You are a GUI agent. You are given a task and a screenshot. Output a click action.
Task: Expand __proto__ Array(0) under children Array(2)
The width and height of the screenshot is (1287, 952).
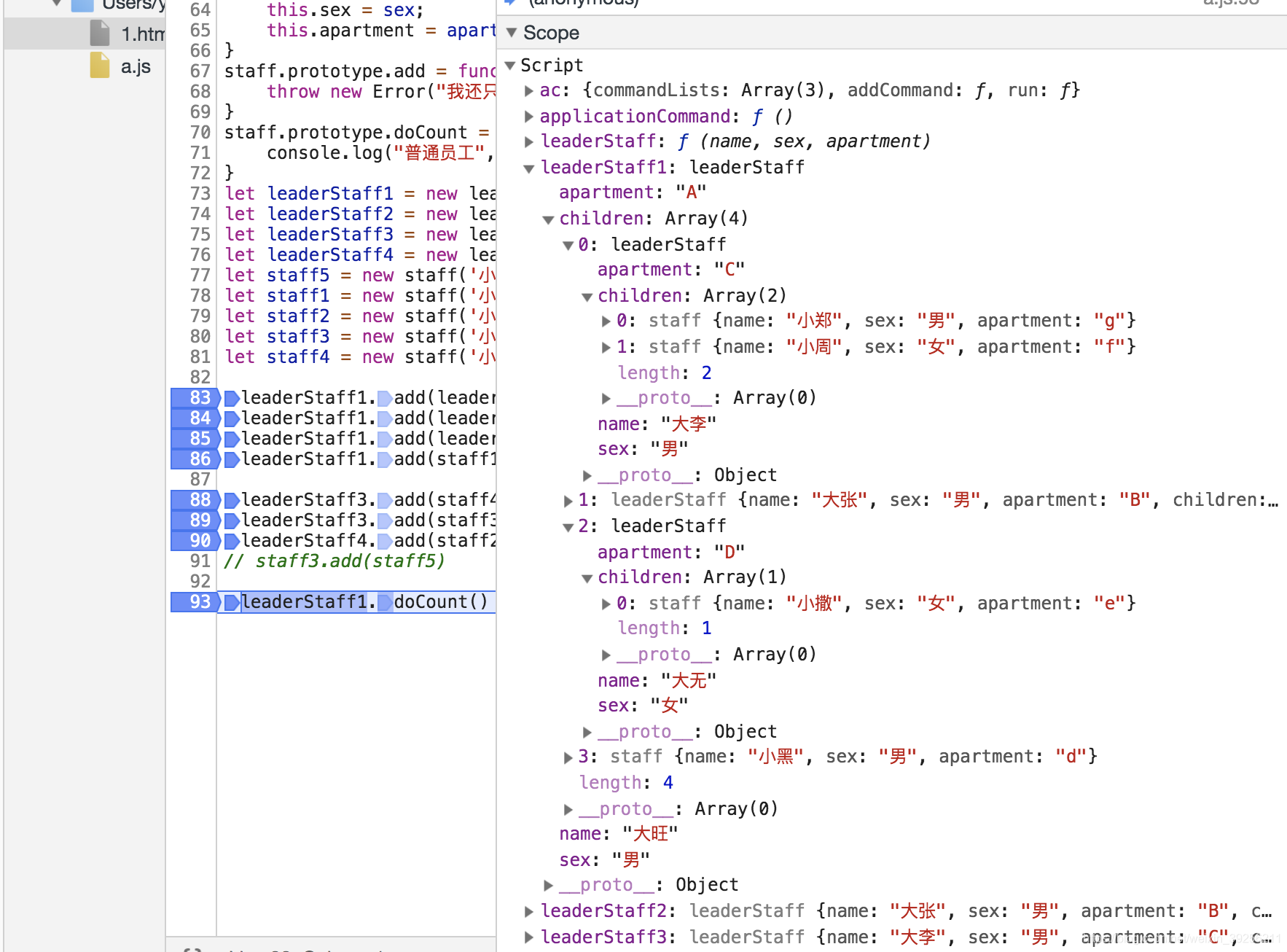coord(606,398)
